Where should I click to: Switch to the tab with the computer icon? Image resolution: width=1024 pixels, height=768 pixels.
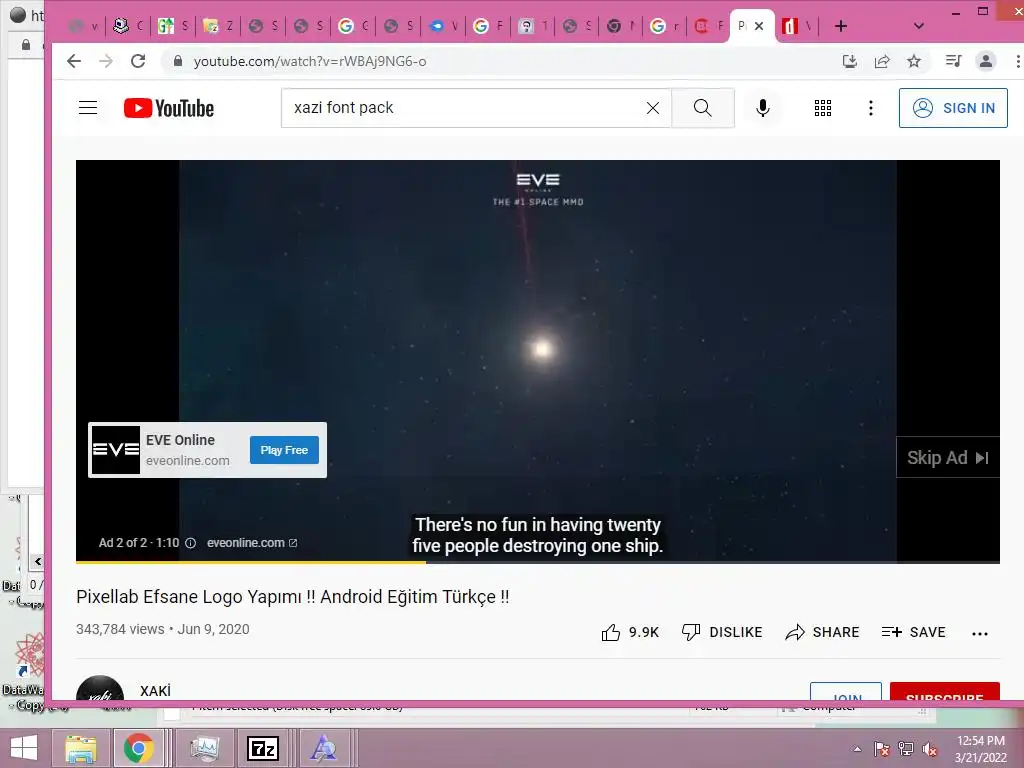(127, 26)
